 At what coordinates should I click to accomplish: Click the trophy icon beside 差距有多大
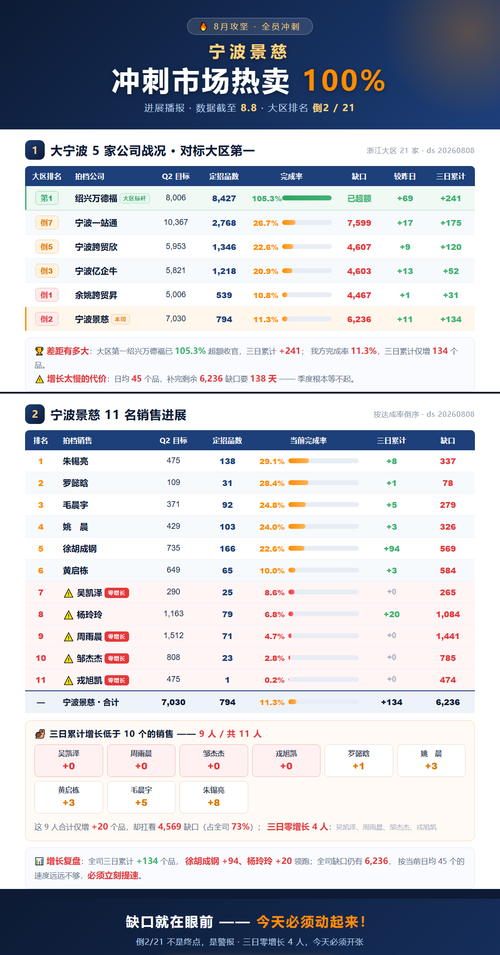(39, 351)
